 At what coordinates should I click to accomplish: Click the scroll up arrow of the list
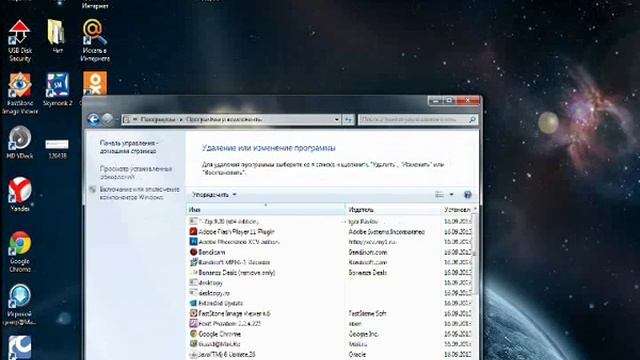pyautogui.click(x=475, y=209)
